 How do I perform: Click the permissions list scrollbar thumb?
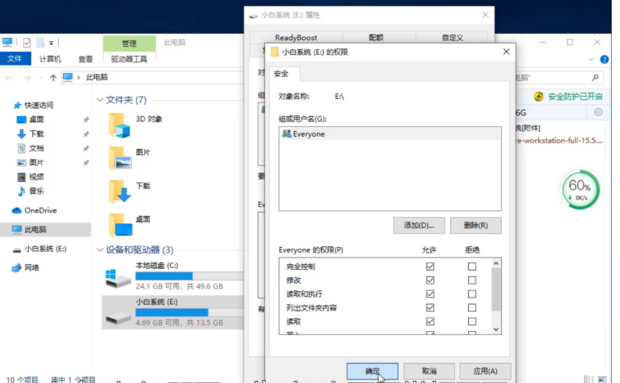click(496, 289)
